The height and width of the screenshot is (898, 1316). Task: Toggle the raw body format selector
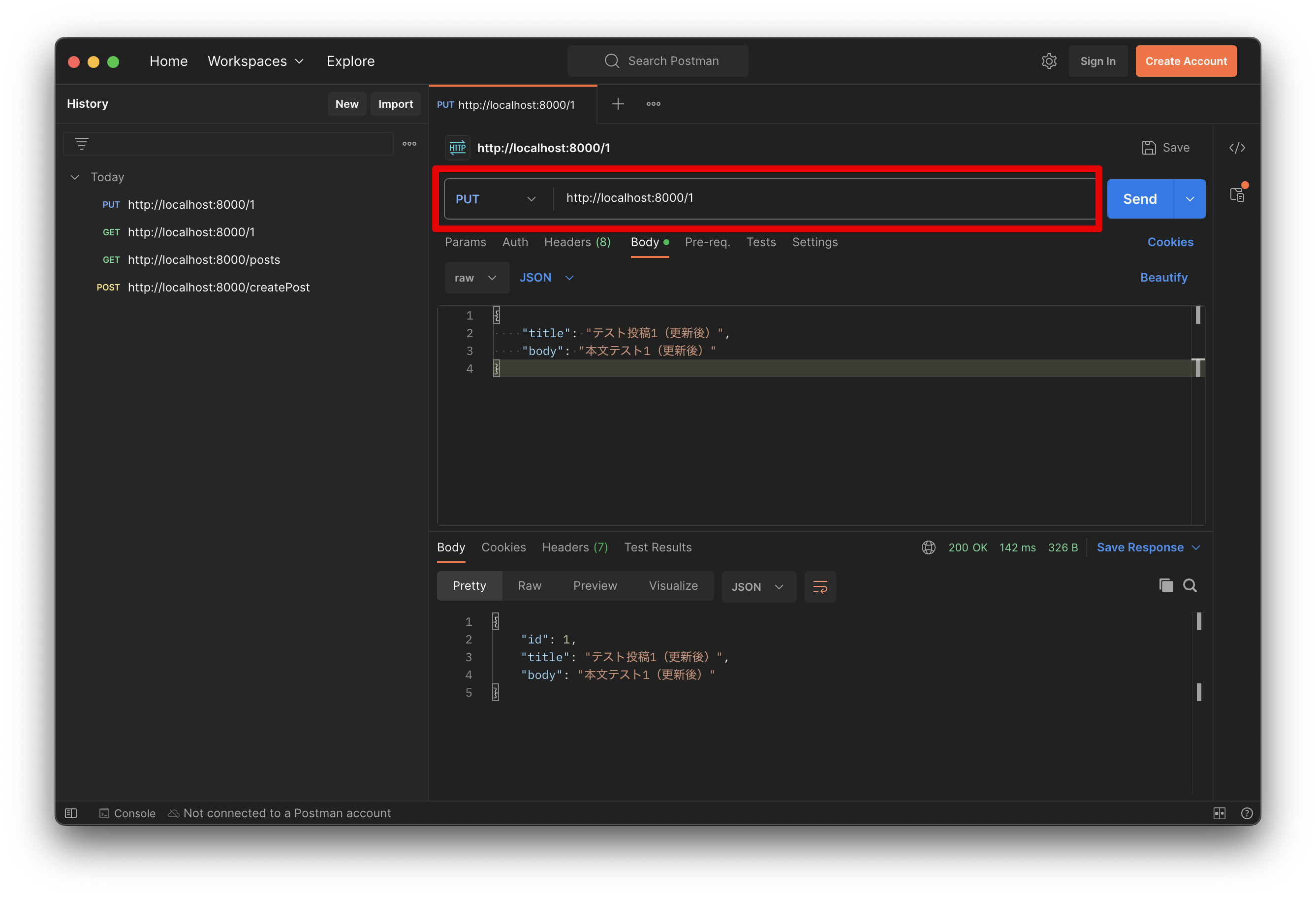(x=474, y=278)
